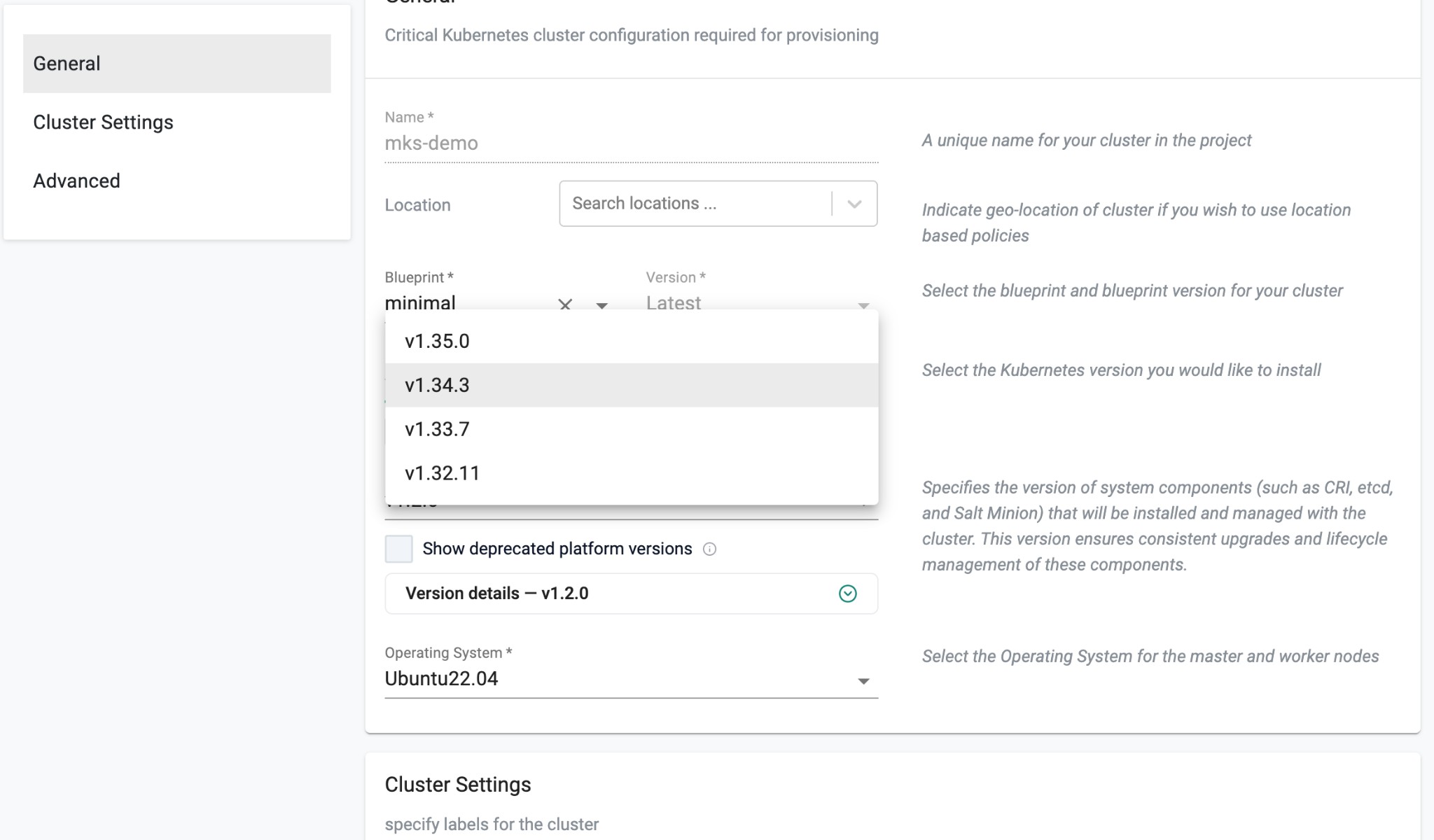This screenshot has width=1434, height=840.
Task: Open Operating System Ubuntu22.04 dropdown
Action: click(863, 680)
